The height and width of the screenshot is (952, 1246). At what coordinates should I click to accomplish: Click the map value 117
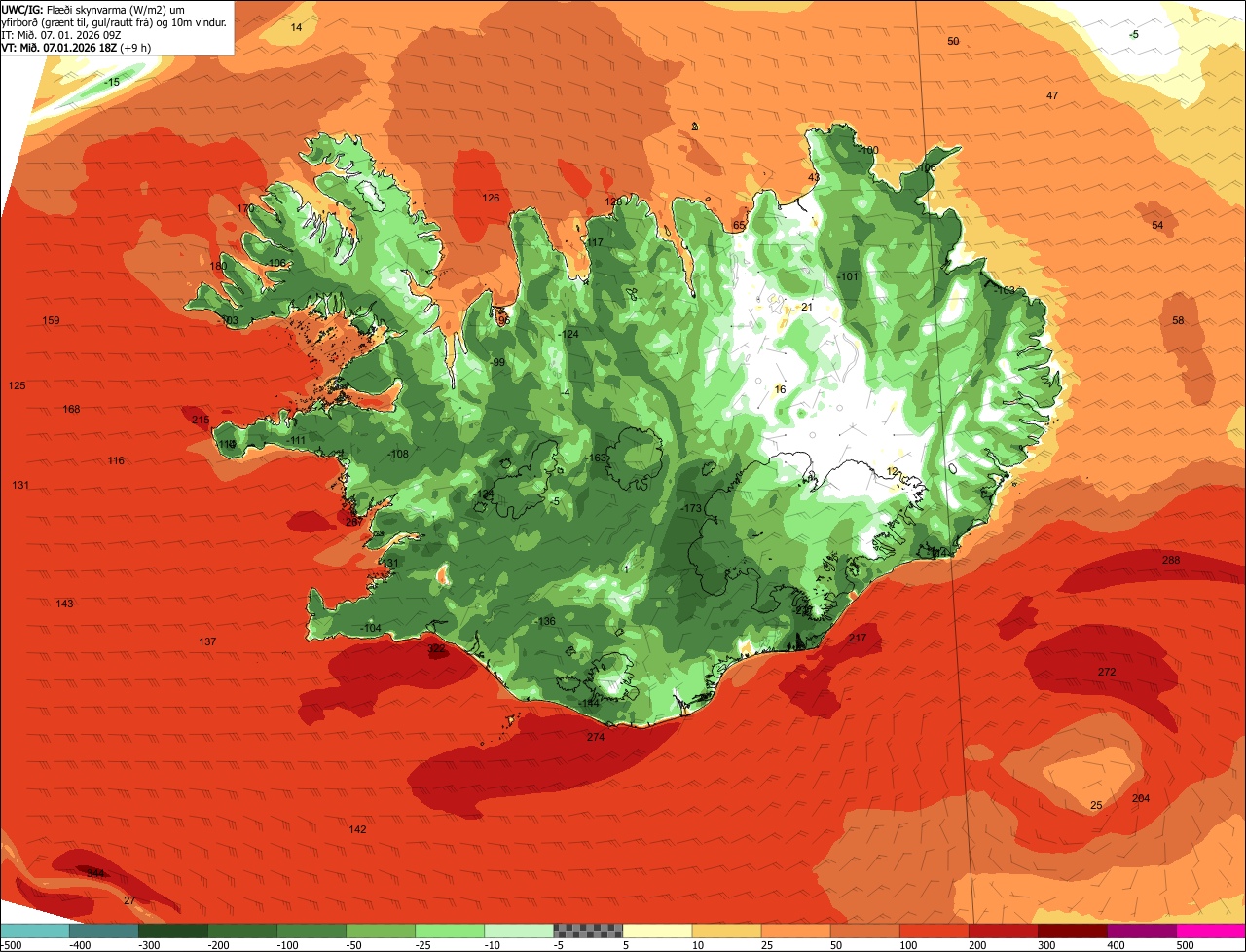595,243
